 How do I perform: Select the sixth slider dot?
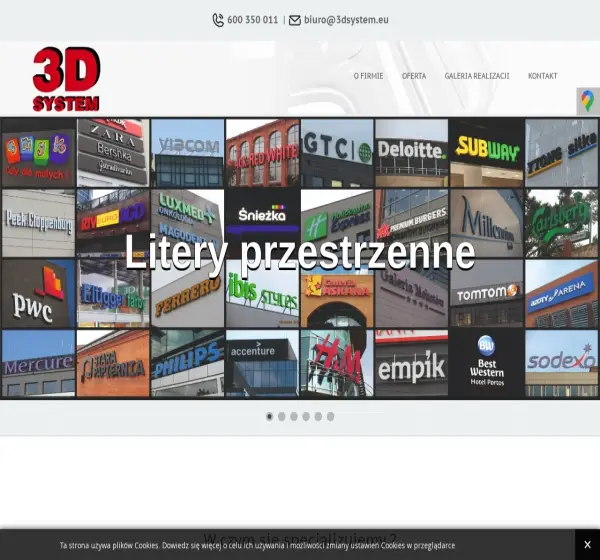click(x=331, y=416)
